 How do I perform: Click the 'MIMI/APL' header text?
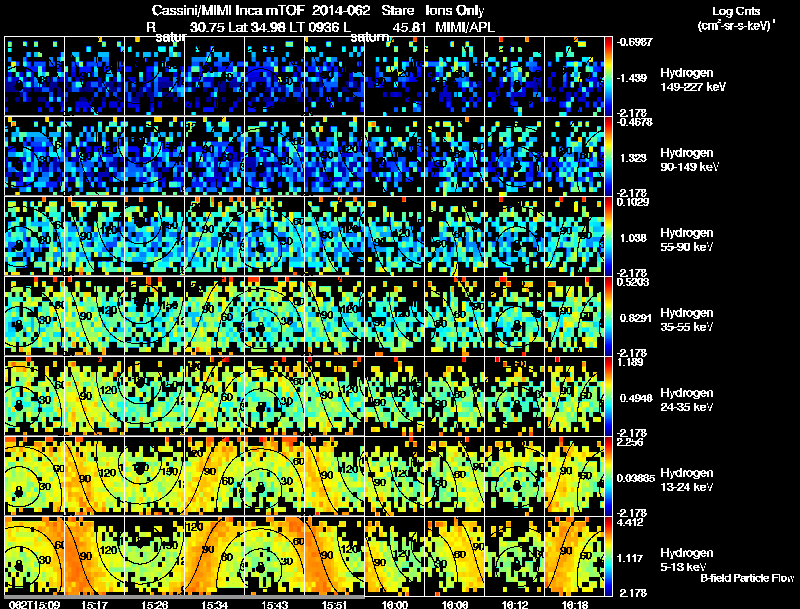click(x=465, y=27)
